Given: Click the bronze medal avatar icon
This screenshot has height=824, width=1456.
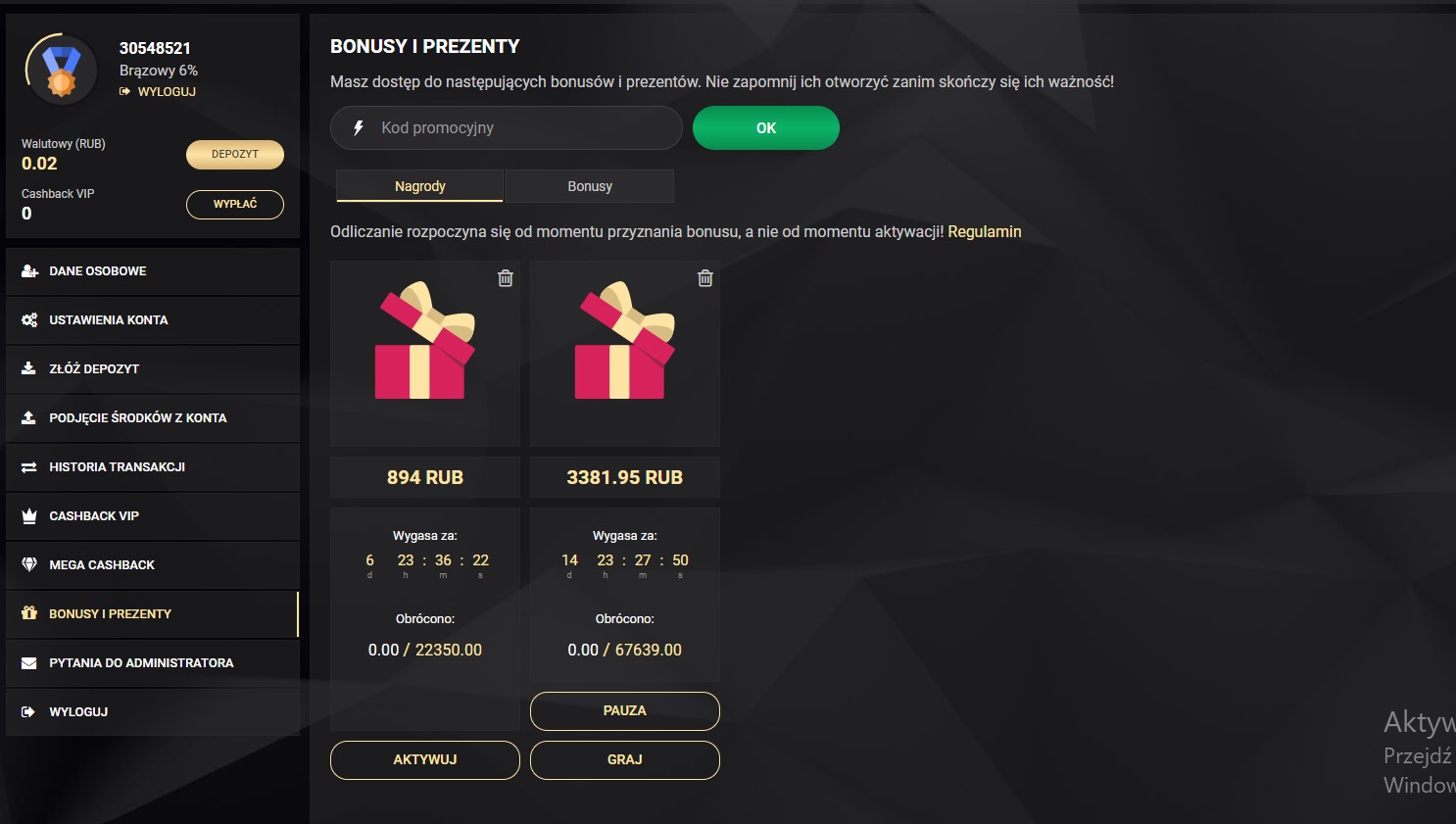Looking at the screenshot, I should (x=61, y=71).
